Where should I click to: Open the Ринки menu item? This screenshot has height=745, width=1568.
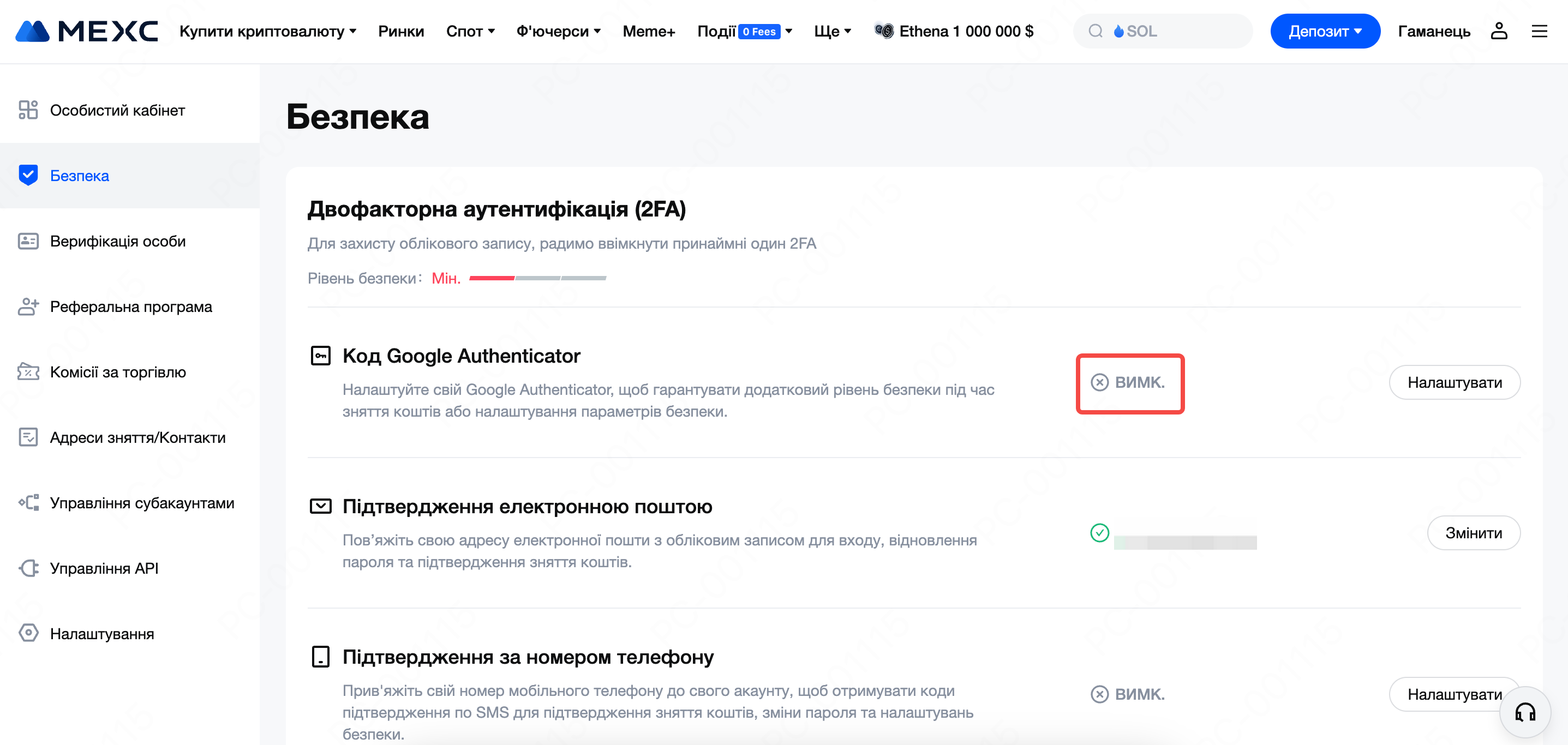(400, 31)
